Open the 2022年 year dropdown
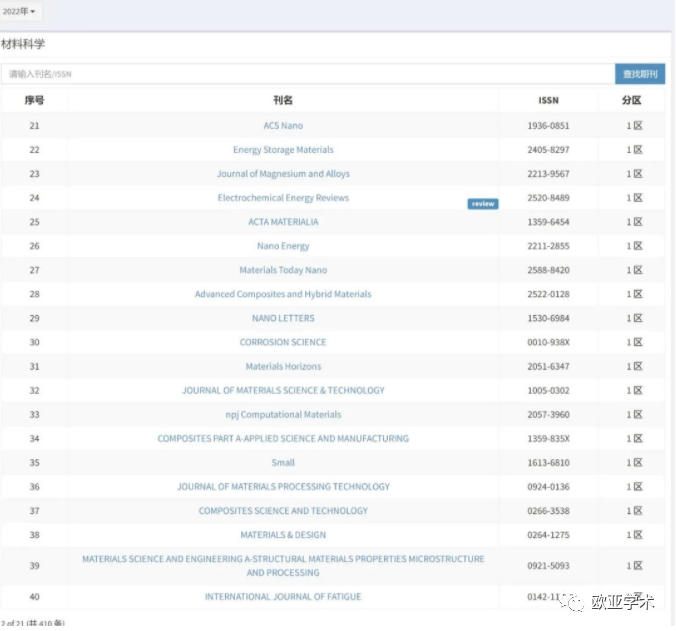676x631 pixels. point(19,11)
